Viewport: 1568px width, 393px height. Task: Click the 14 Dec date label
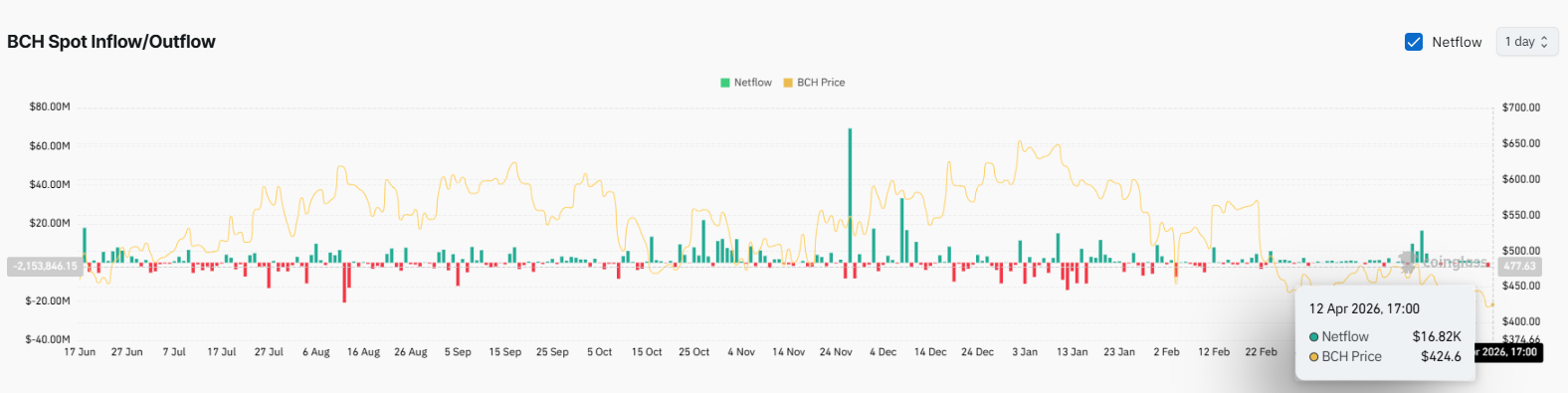point(930,352)
